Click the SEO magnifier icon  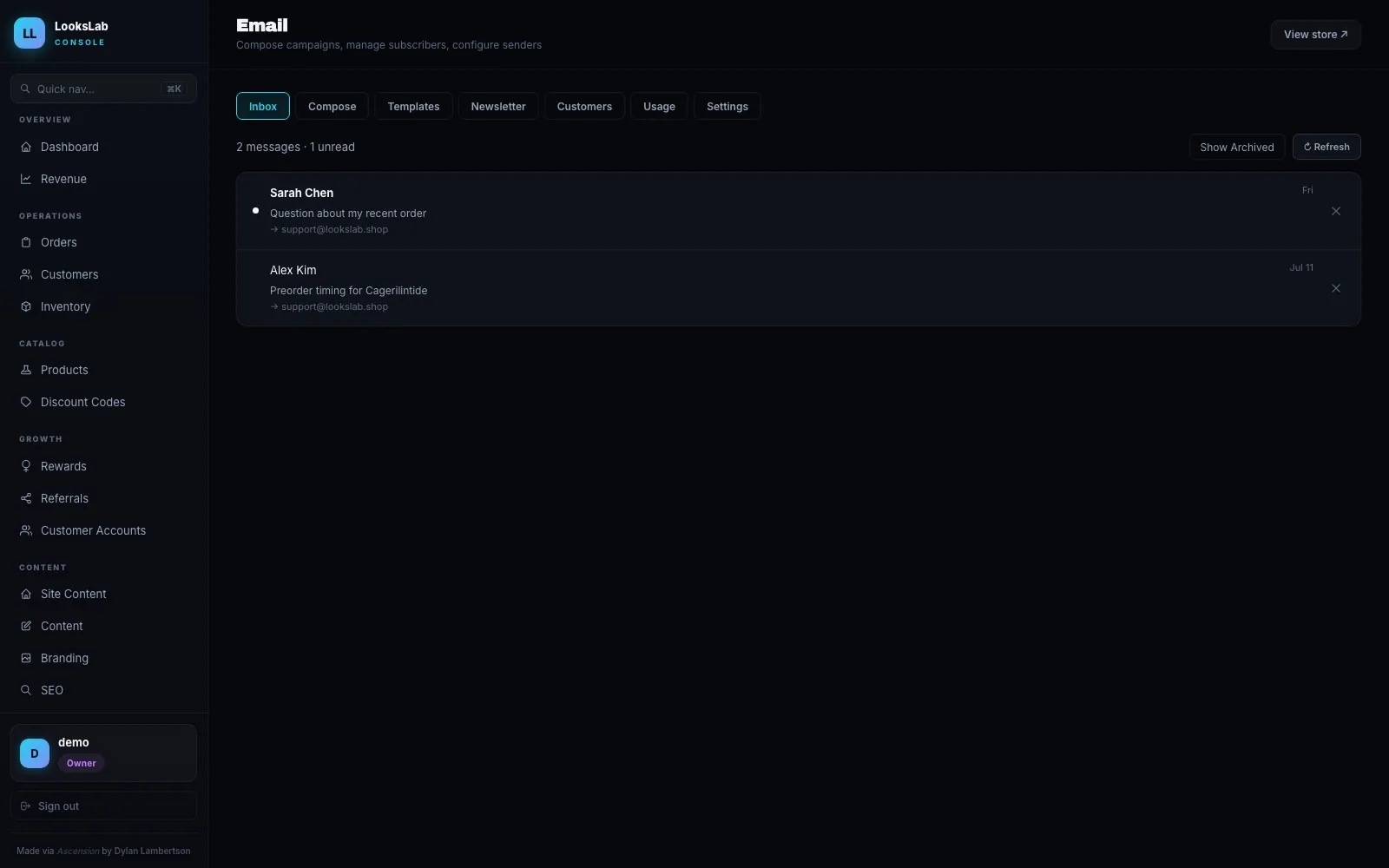coord(26,690)
